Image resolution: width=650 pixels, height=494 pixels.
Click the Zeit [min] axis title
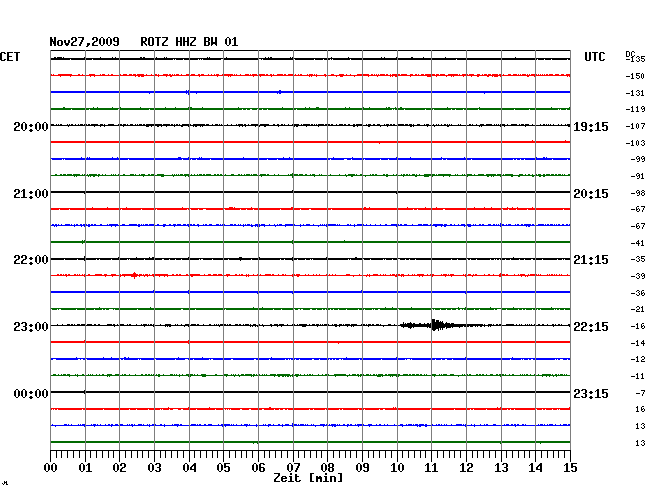(308, 478)
